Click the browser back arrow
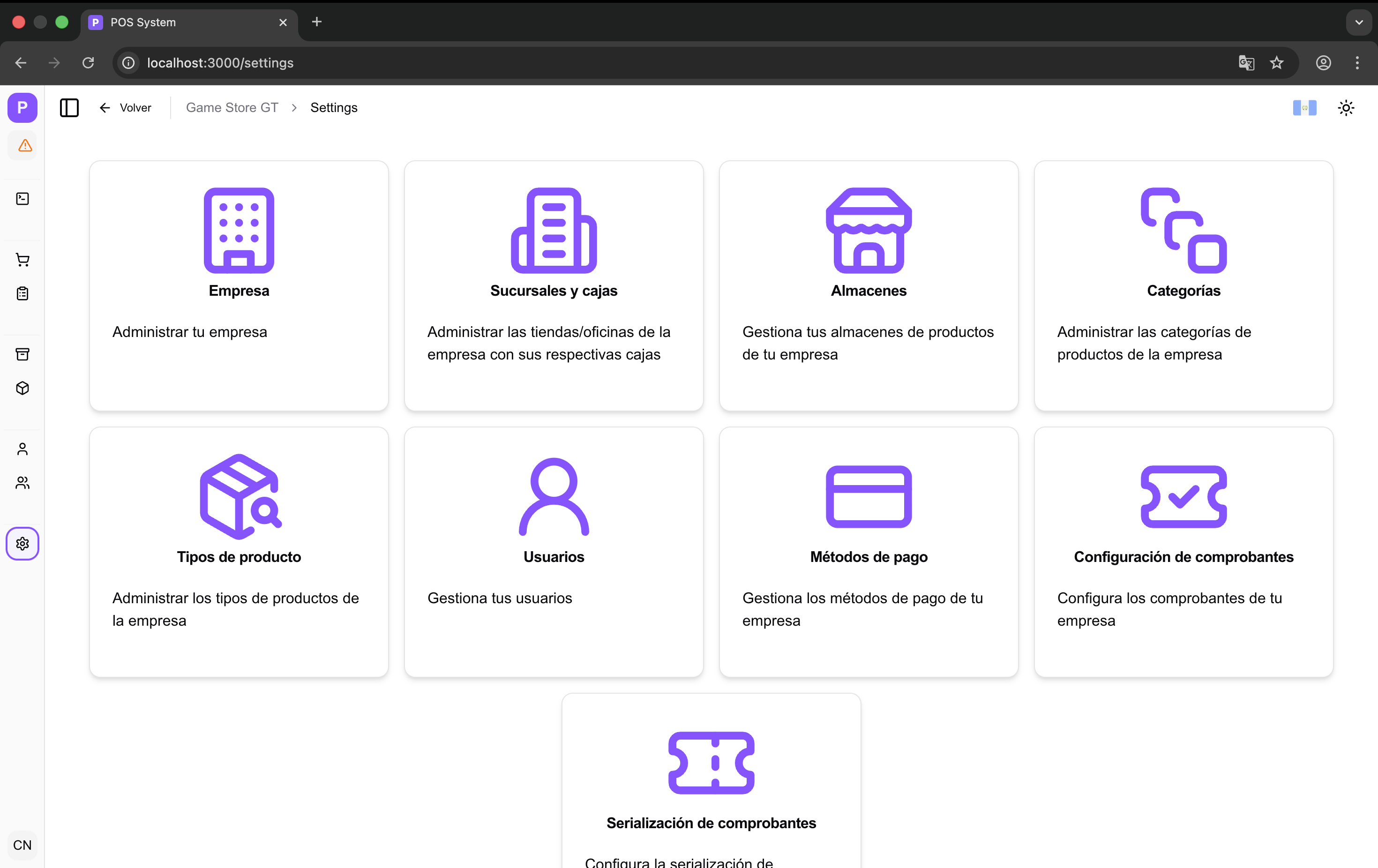The image size is (1378, 868). point(21,63)
